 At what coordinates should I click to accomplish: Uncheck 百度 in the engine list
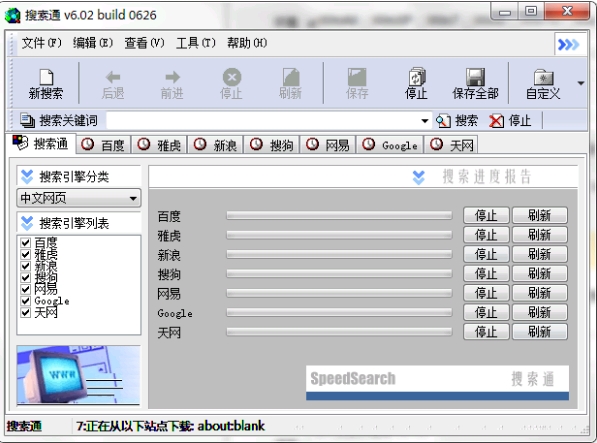pyautogui.click(x=26, y=242)
